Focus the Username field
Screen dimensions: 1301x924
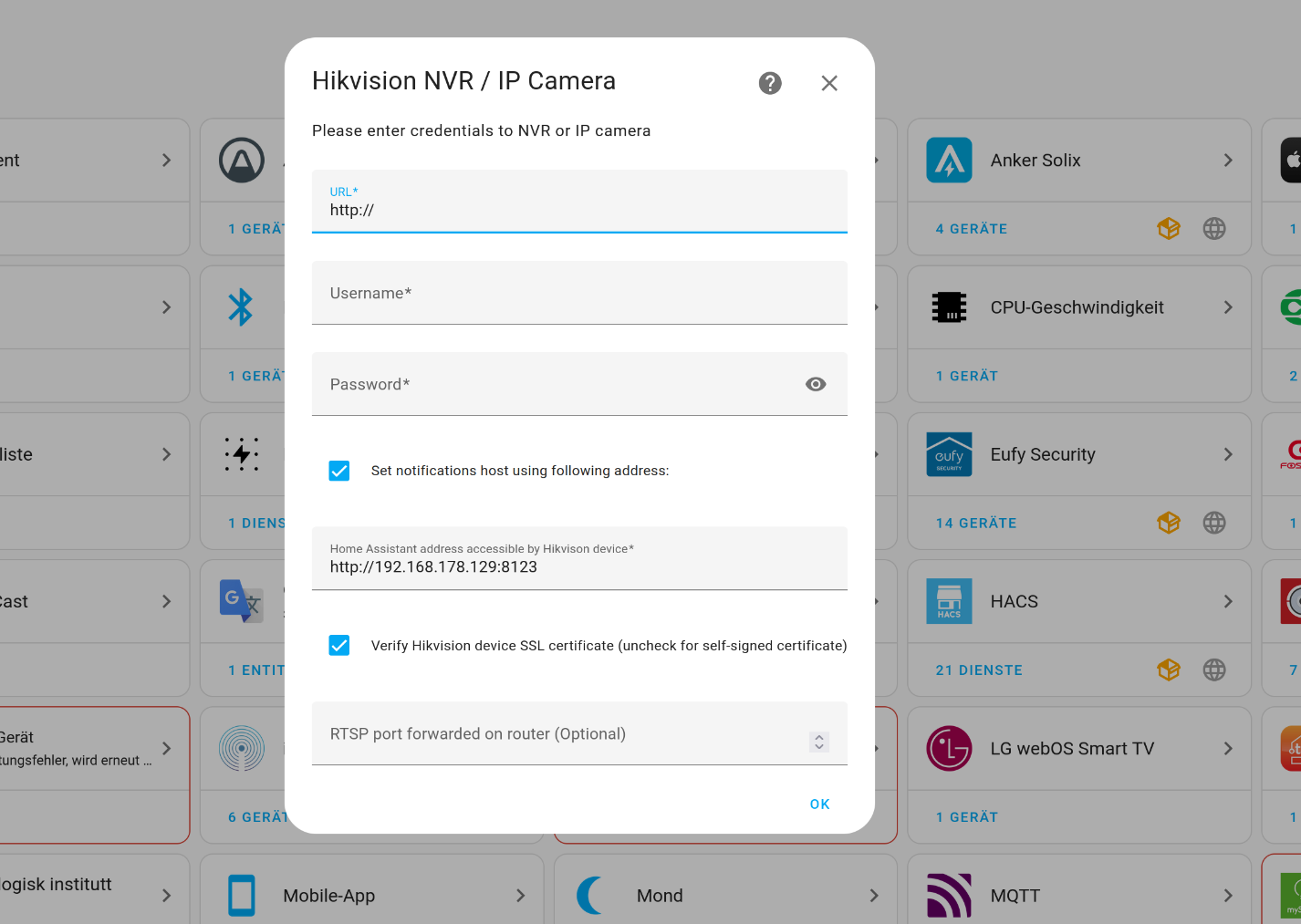click(x=579, y=293)
